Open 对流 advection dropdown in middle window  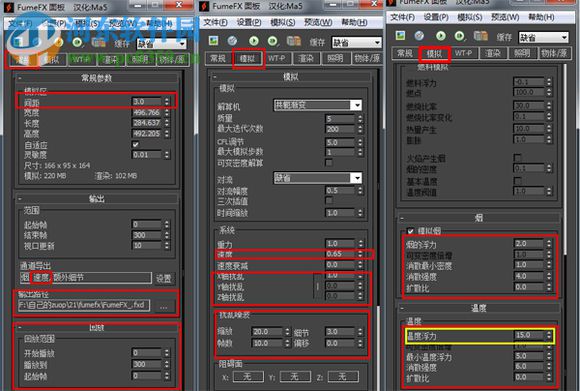[x=317, y=178]
